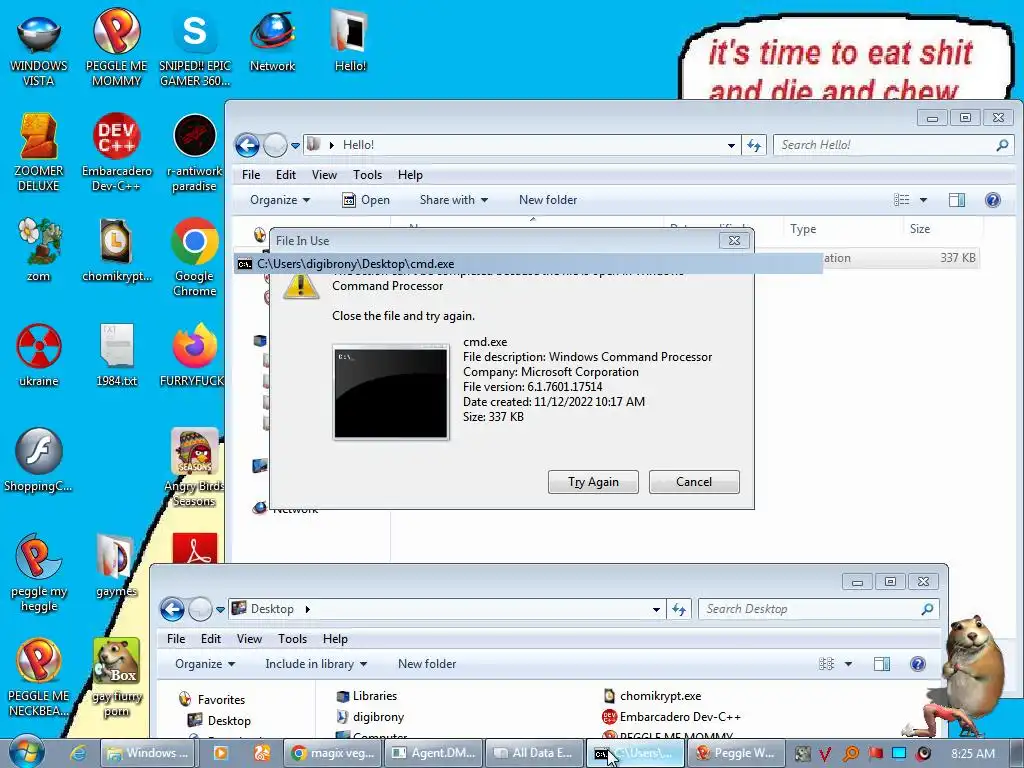Open View menu in Desktop window
The width and height of the screenshot is (1024, 768).
[249, 639]
